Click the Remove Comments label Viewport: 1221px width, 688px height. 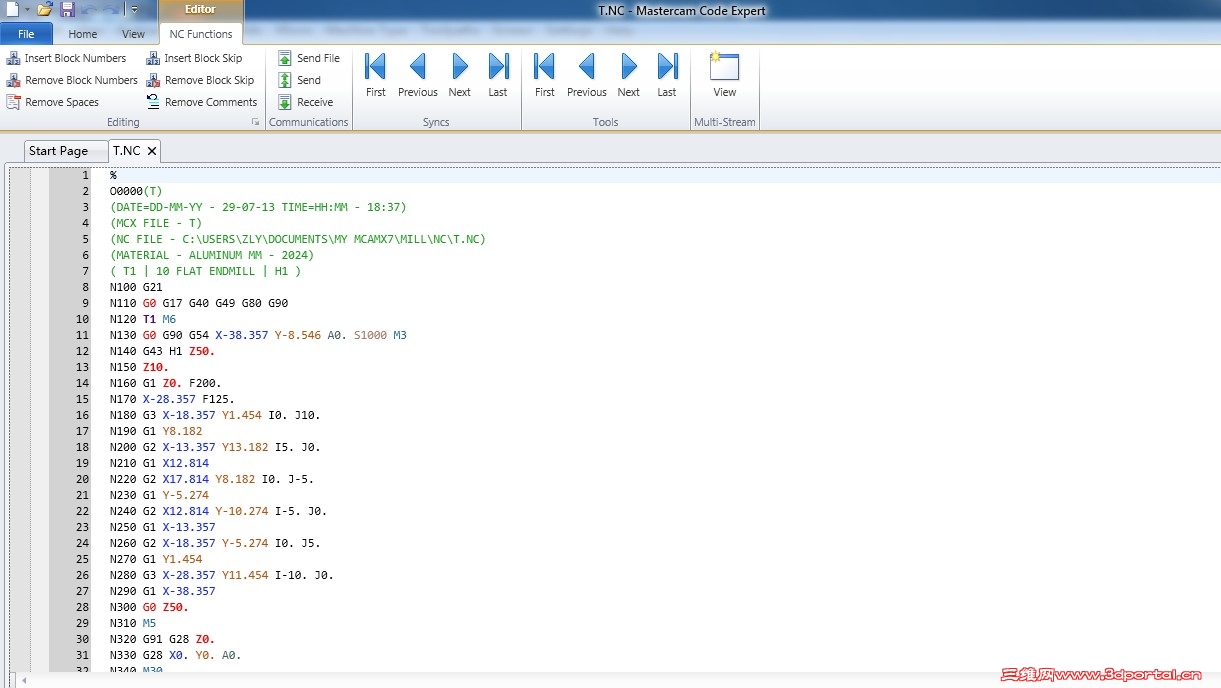point(211,102)
